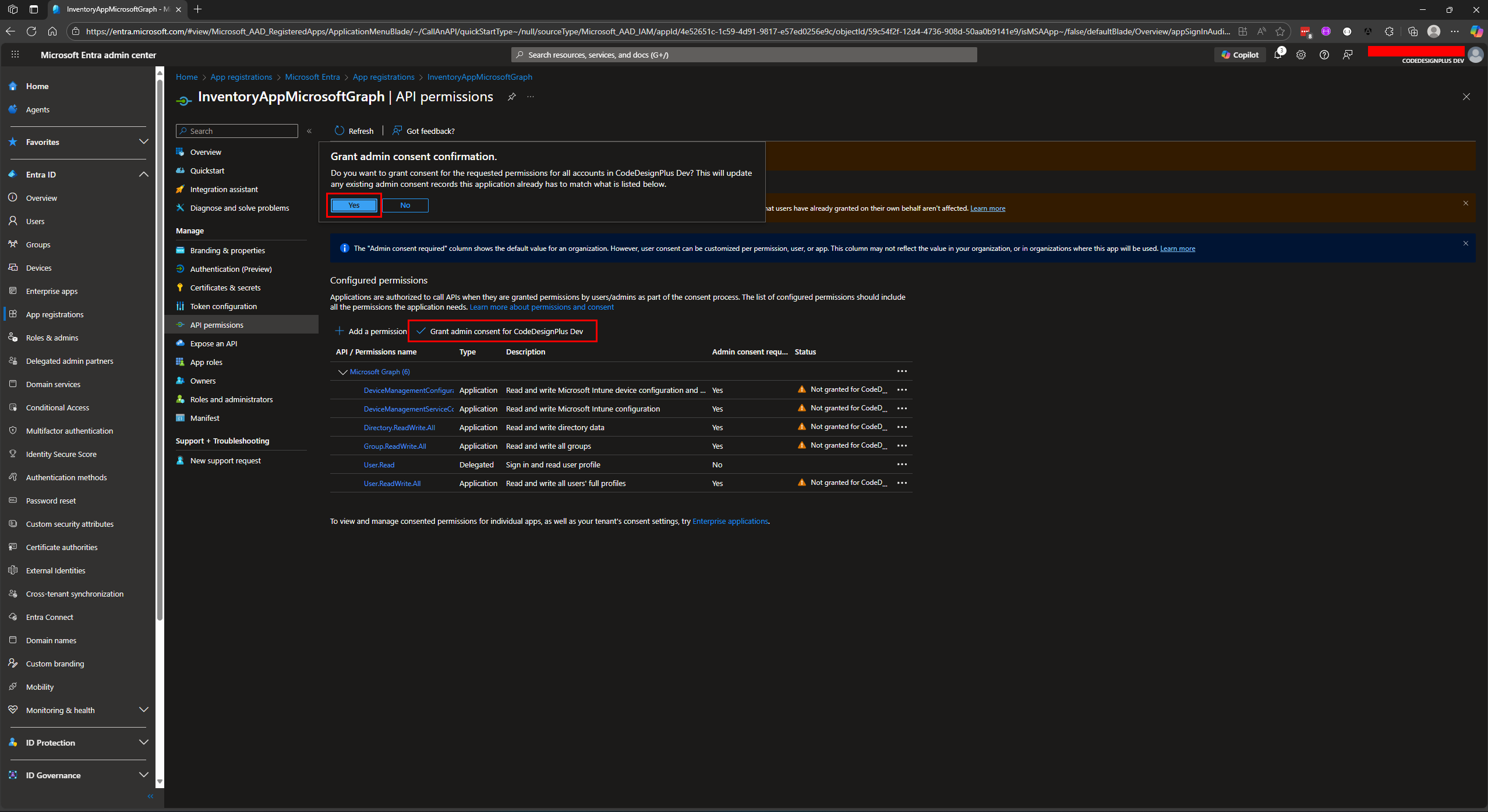
Task: Open the account avatar menu
Action: (1476, 55)
